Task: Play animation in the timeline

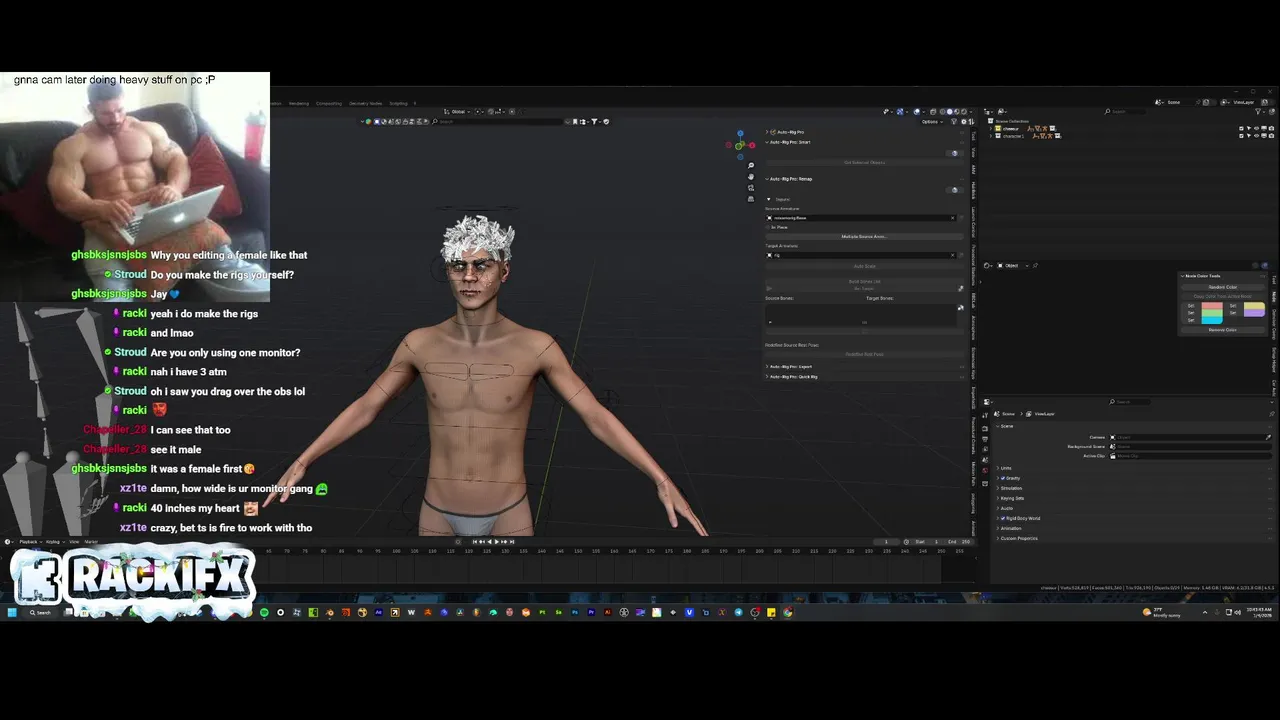Action: point(497,542)
